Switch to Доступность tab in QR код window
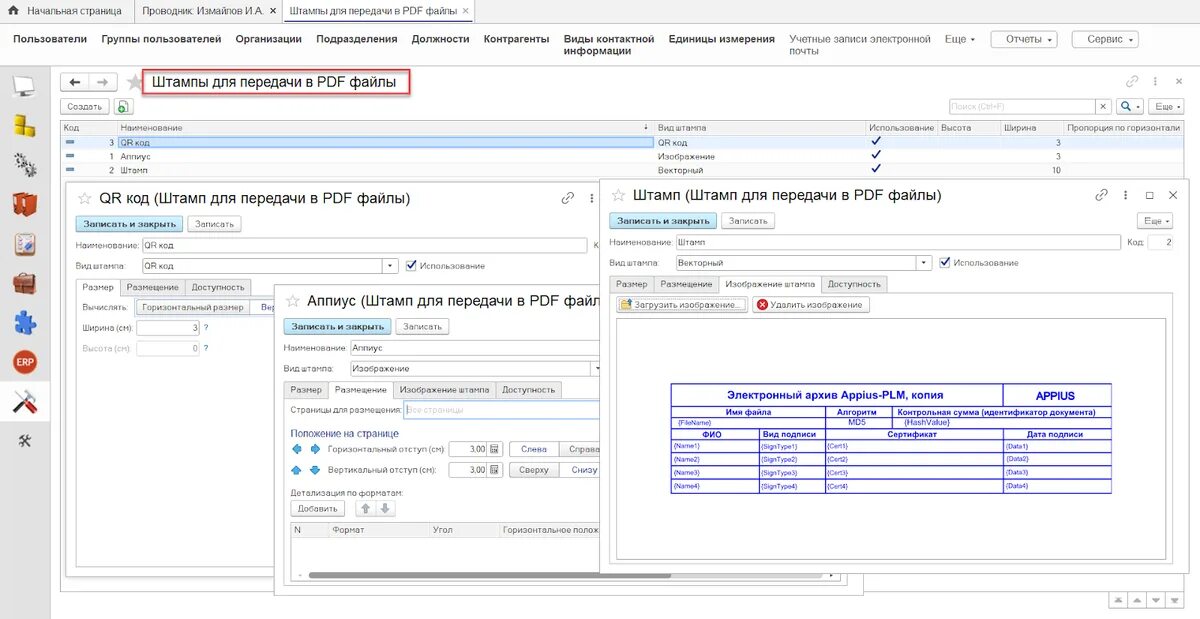 click(218, 287)
